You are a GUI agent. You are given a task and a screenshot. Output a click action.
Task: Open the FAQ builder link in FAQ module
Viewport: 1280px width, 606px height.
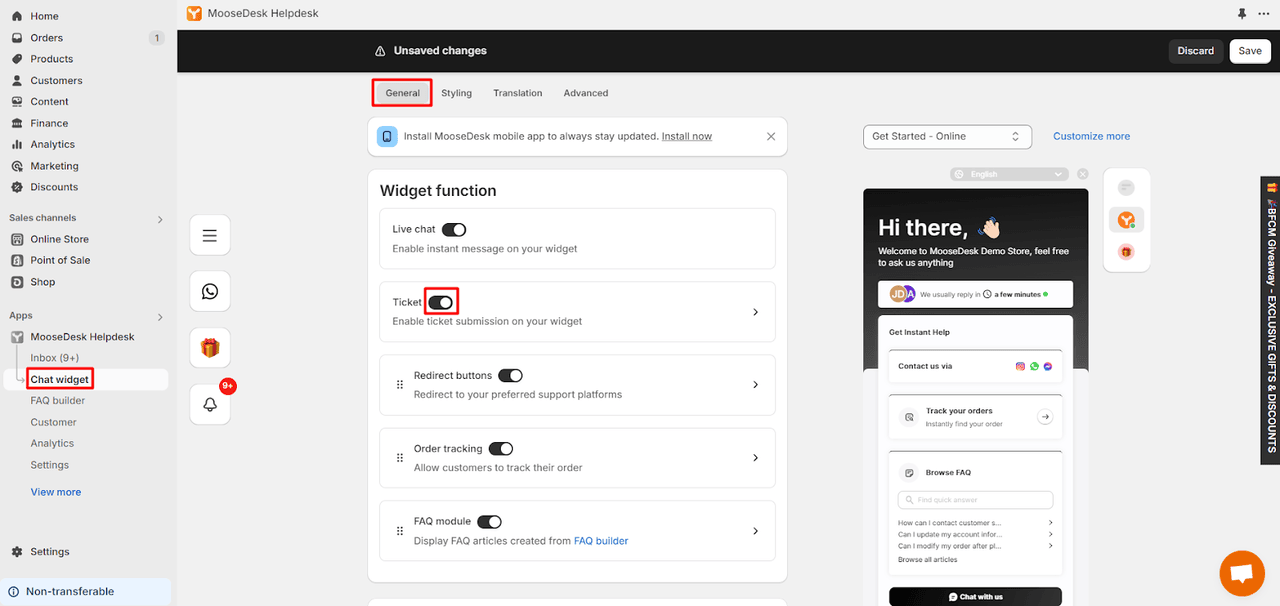pyautogui.click(x=601, y=540)
